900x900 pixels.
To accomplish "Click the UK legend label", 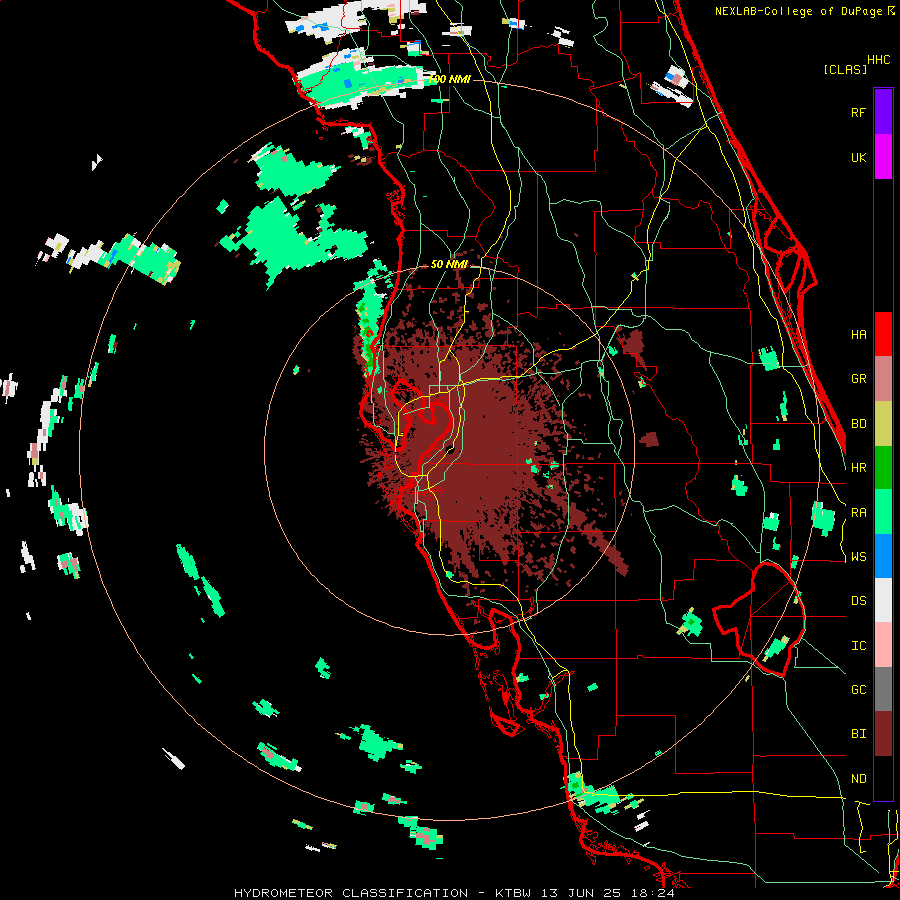I will coord(858,157).
